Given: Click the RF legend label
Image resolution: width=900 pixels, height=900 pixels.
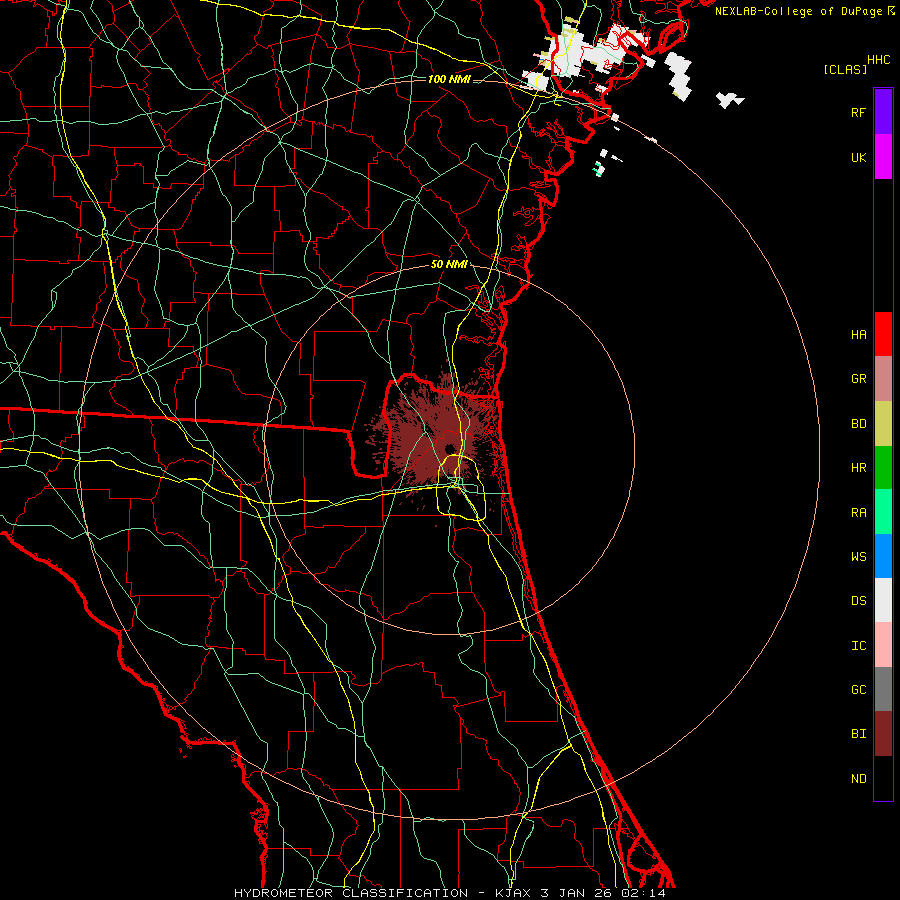Looking at the screenshot, I should point(858,112).
